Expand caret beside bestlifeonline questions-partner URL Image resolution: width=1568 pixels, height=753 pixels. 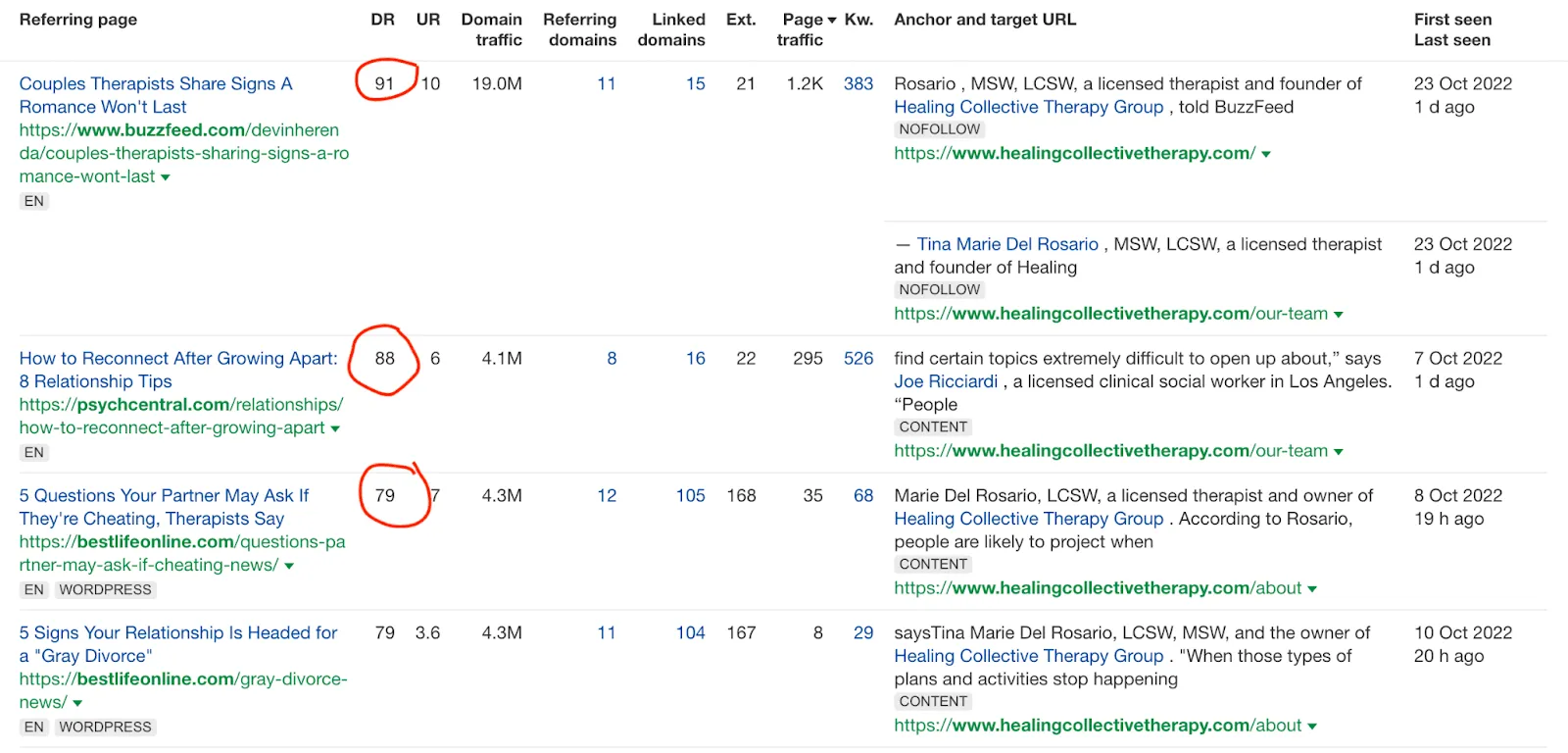coord(289,566)
